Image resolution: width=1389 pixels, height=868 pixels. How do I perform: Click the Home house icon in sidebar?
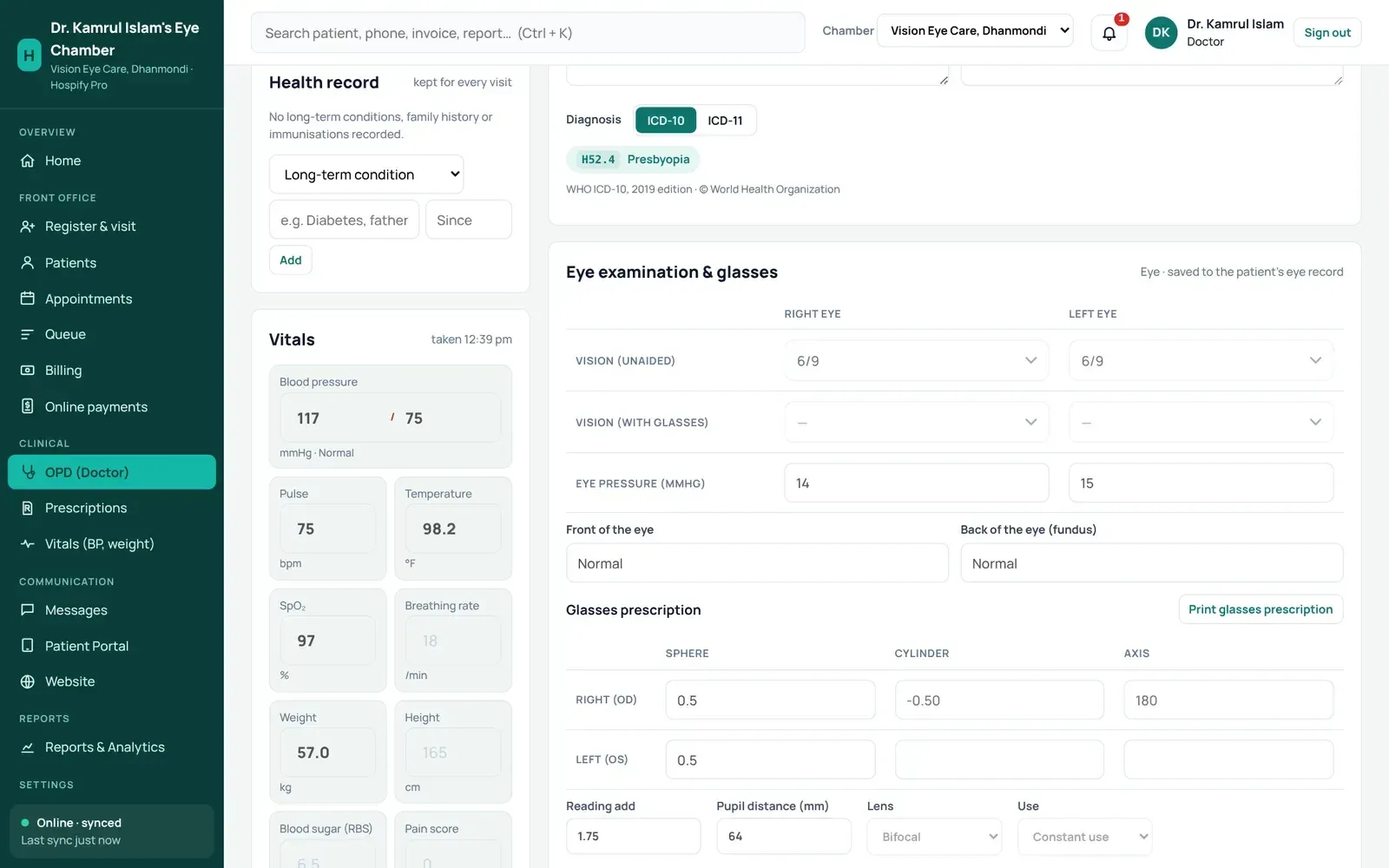(28, 161)
